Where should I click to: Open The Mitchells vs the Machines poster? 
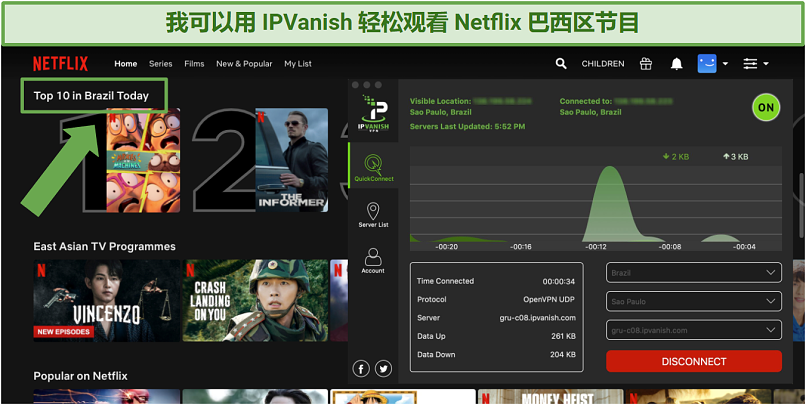point(143,160)
